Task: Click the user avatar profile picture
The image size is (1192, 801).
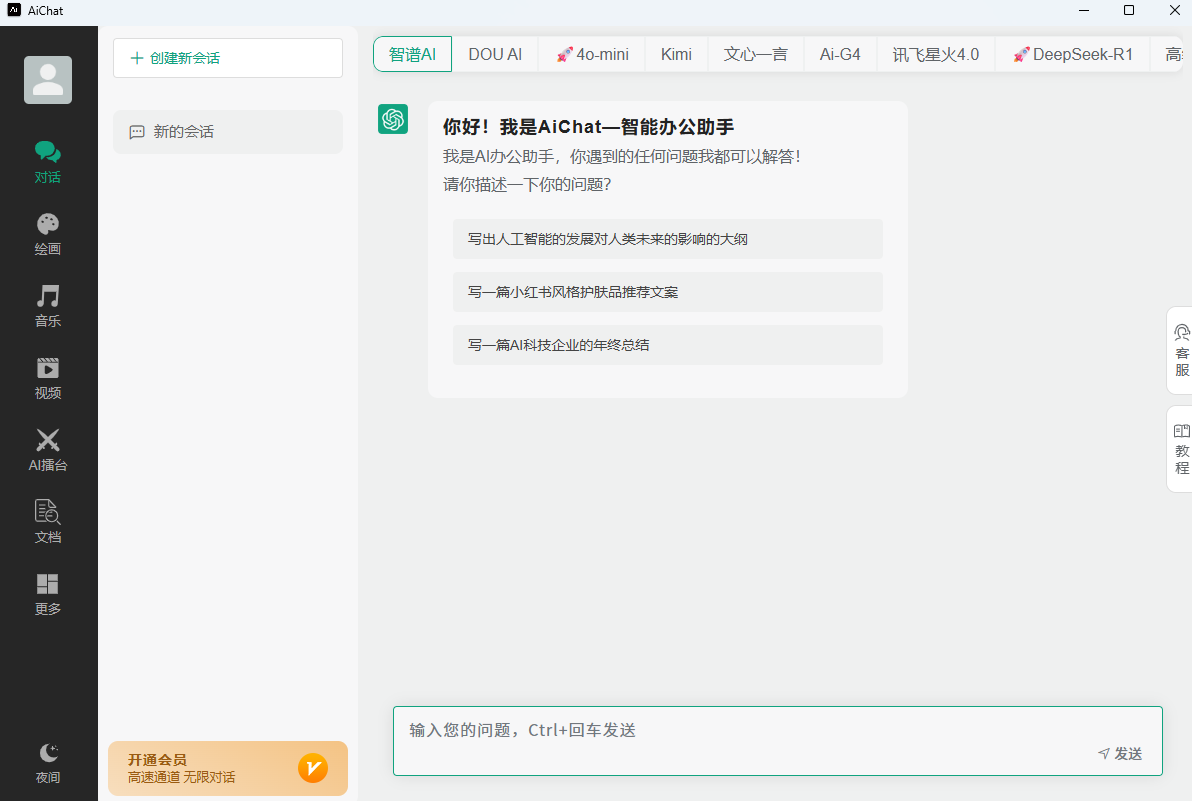Action: pos(48,80)
